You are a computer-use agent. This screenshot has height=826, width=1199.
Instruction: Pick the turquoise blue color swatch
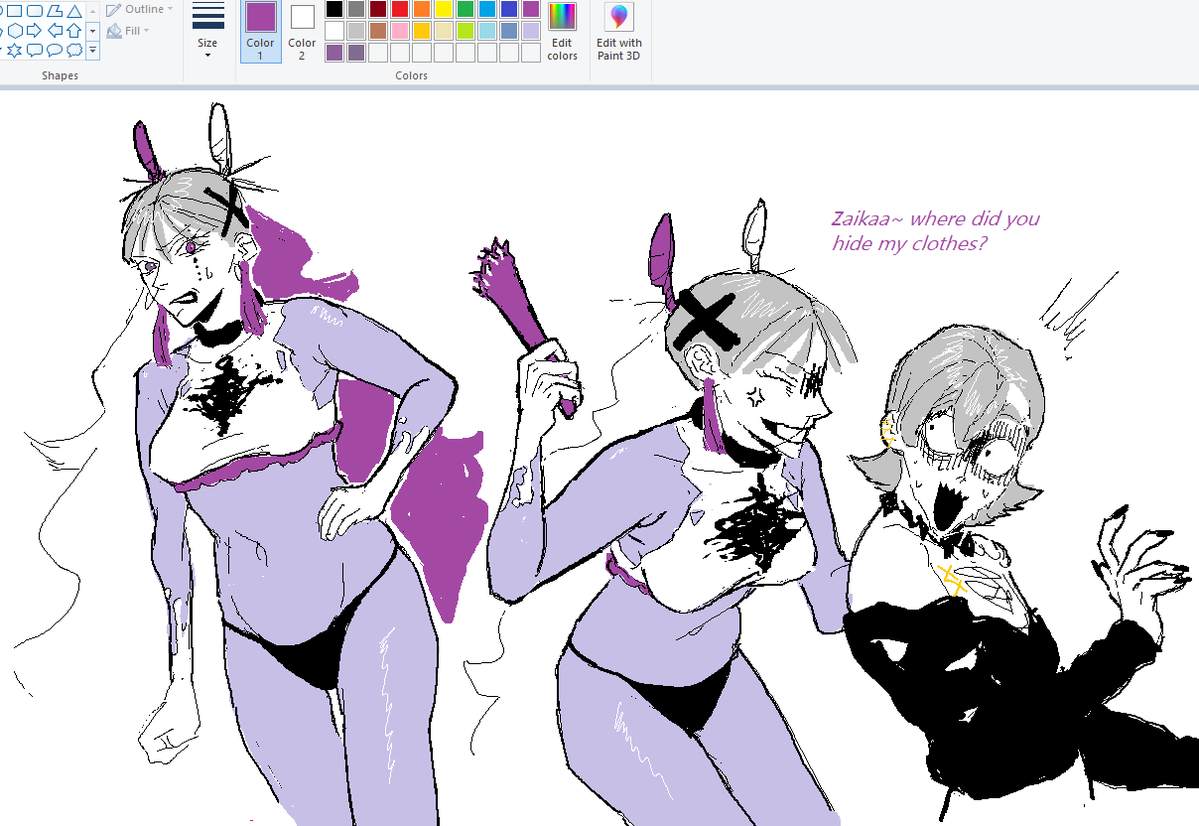pos(487,9)
